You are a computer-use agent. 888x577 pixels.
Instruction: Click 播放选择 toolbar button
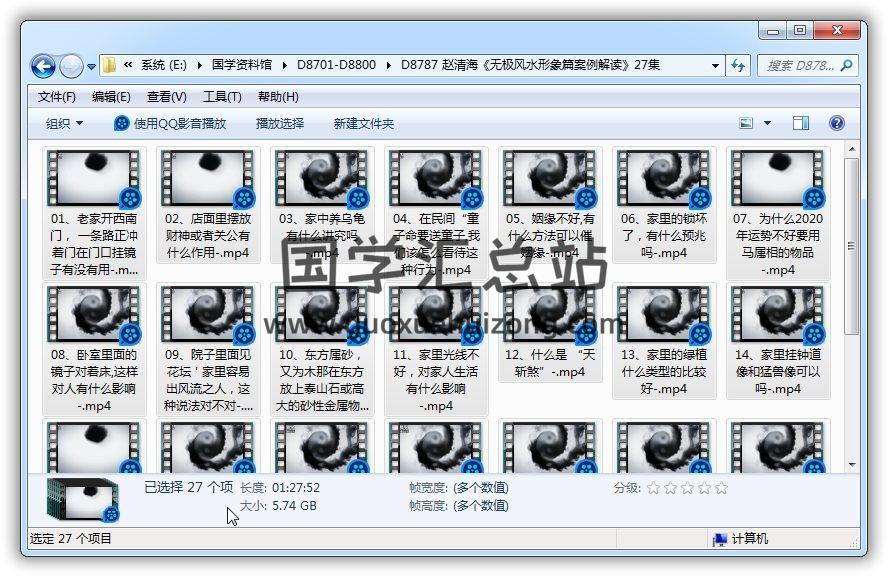[280, 123]
